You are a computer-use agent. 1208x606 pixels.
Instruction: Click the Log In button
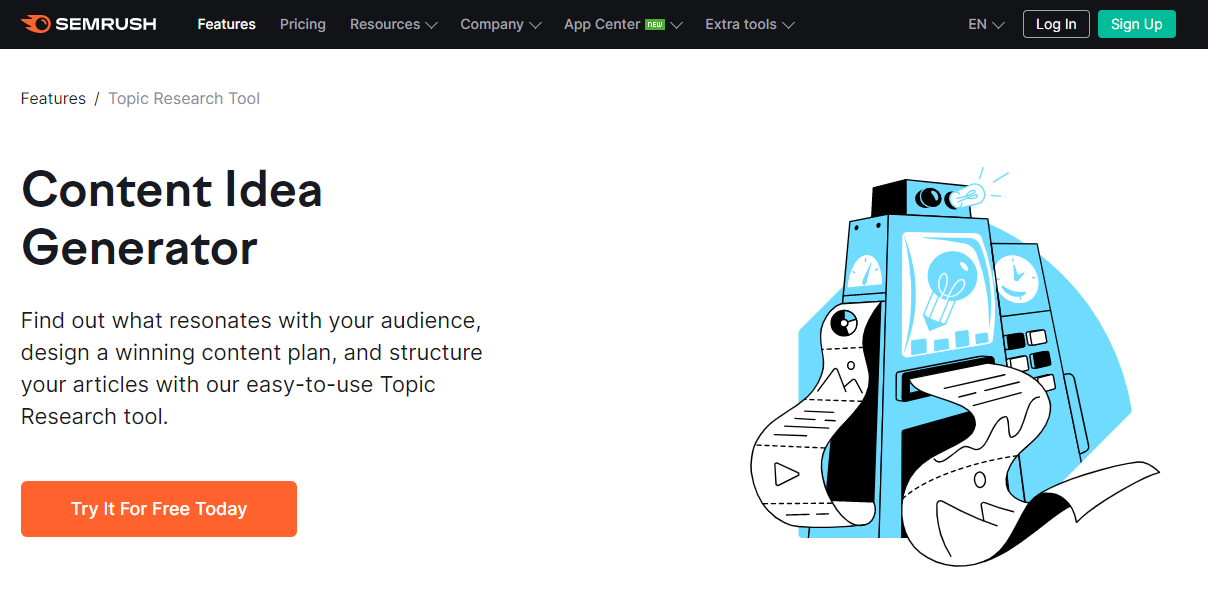(1056, 24)
